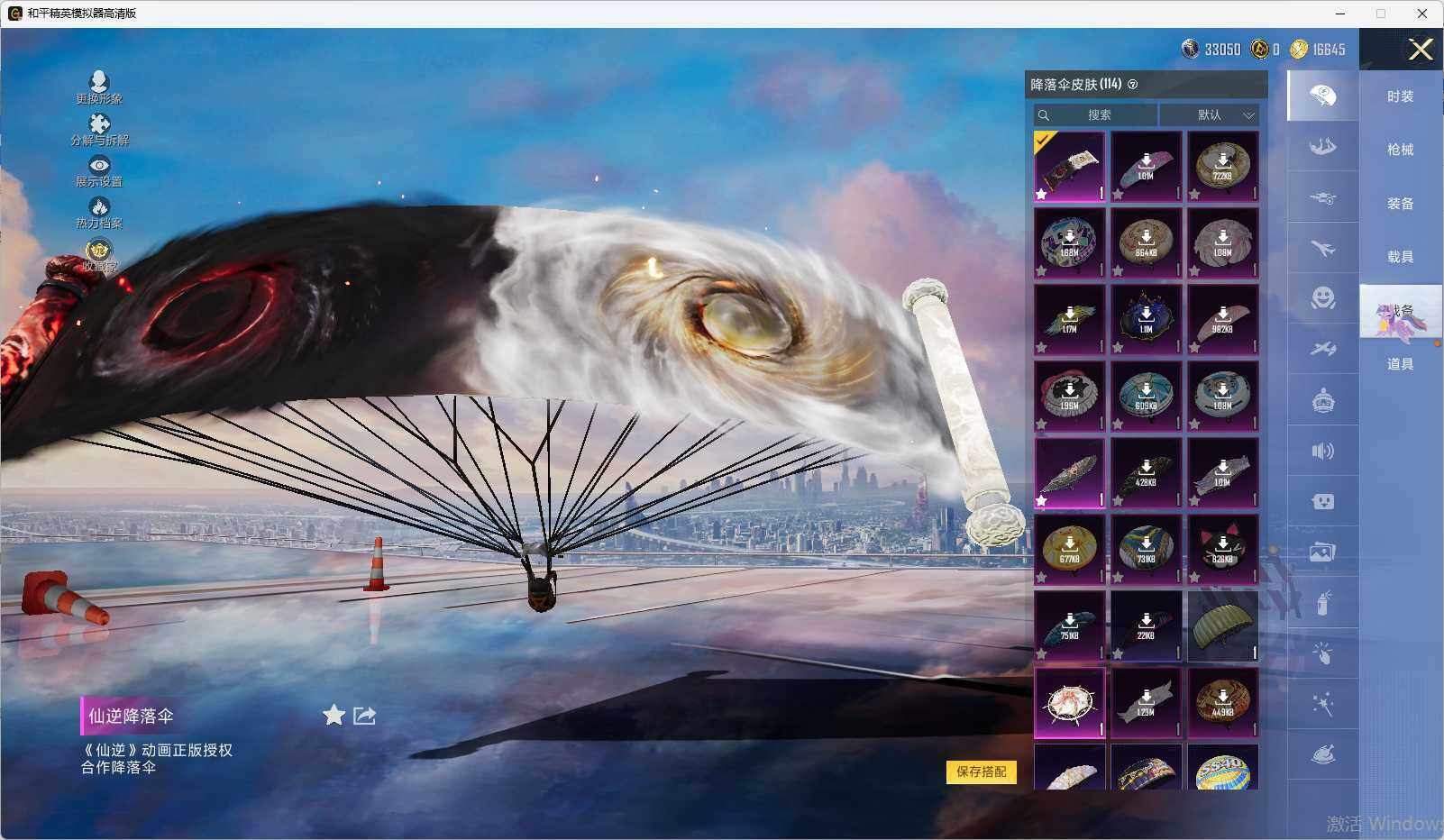This screenshot has height=840, width=1444.
Task: Toggle favorite star on 1.17M parachute
Action: (x=1042, y=347)
